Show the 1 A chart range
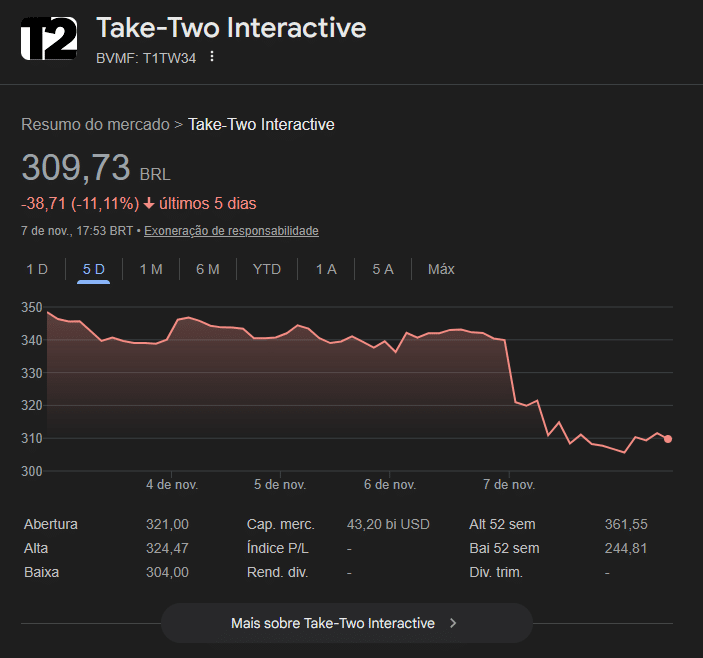 point(326,269)
